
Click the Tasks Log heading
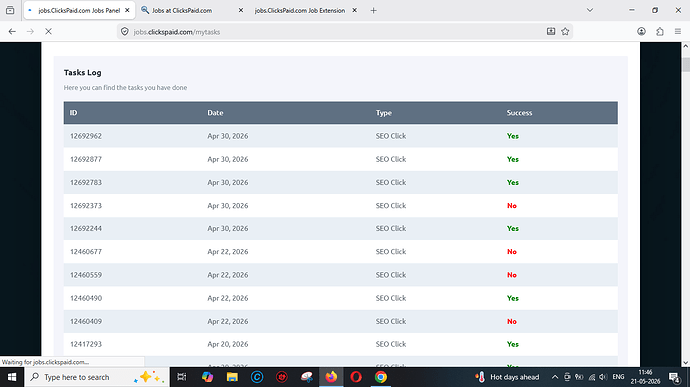click(x=82, y=73)
